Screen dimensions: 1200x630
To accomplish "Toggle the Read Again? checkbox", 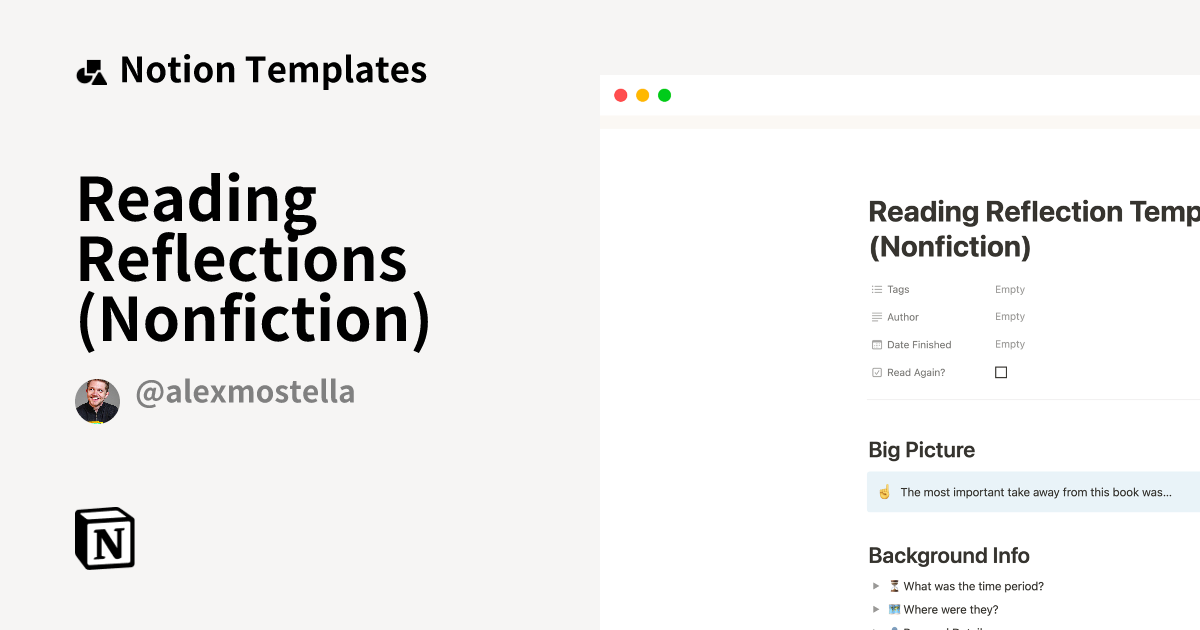I will tap(1001, 371).
